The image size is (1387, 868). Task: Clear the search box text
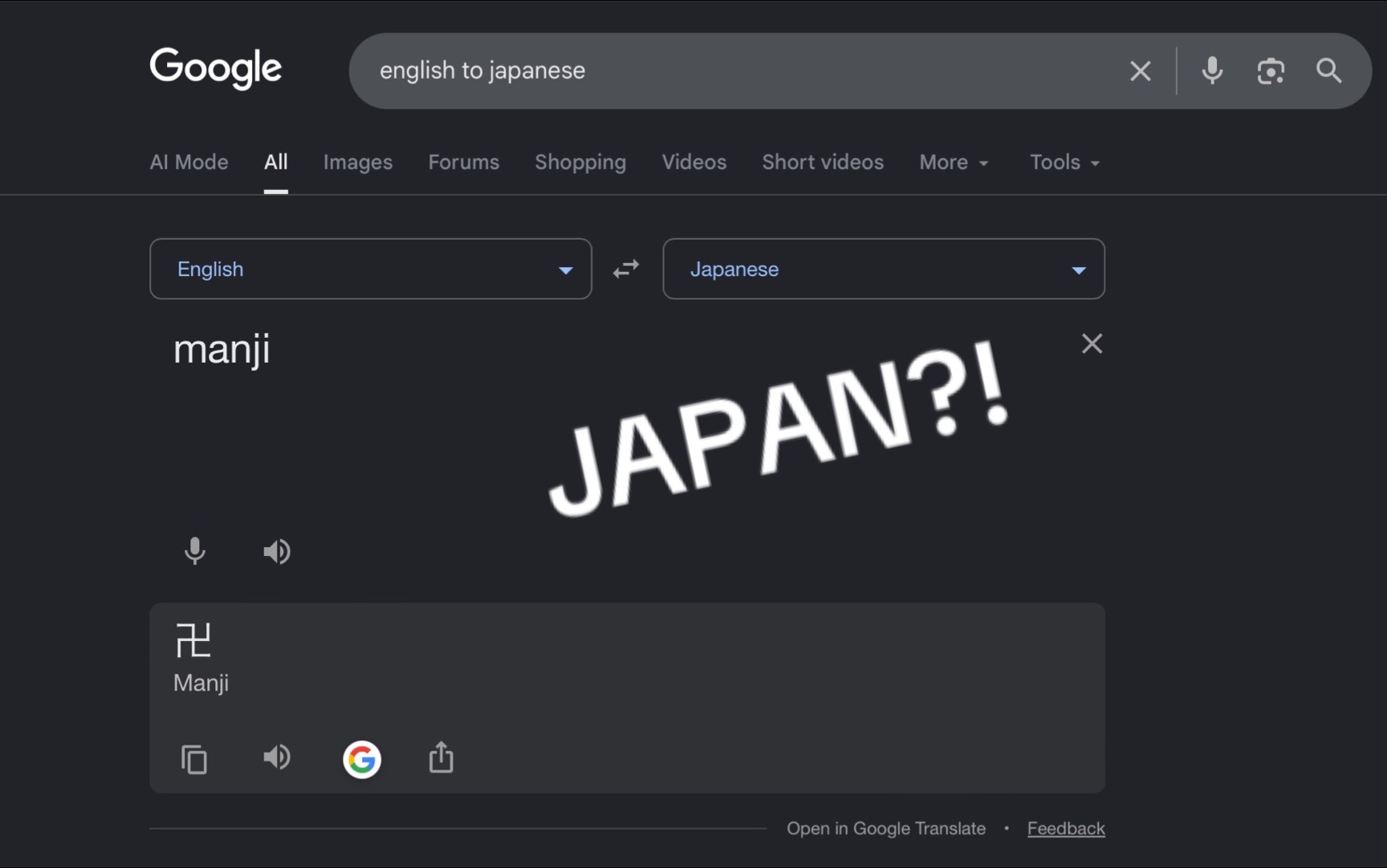(1140, 71)
